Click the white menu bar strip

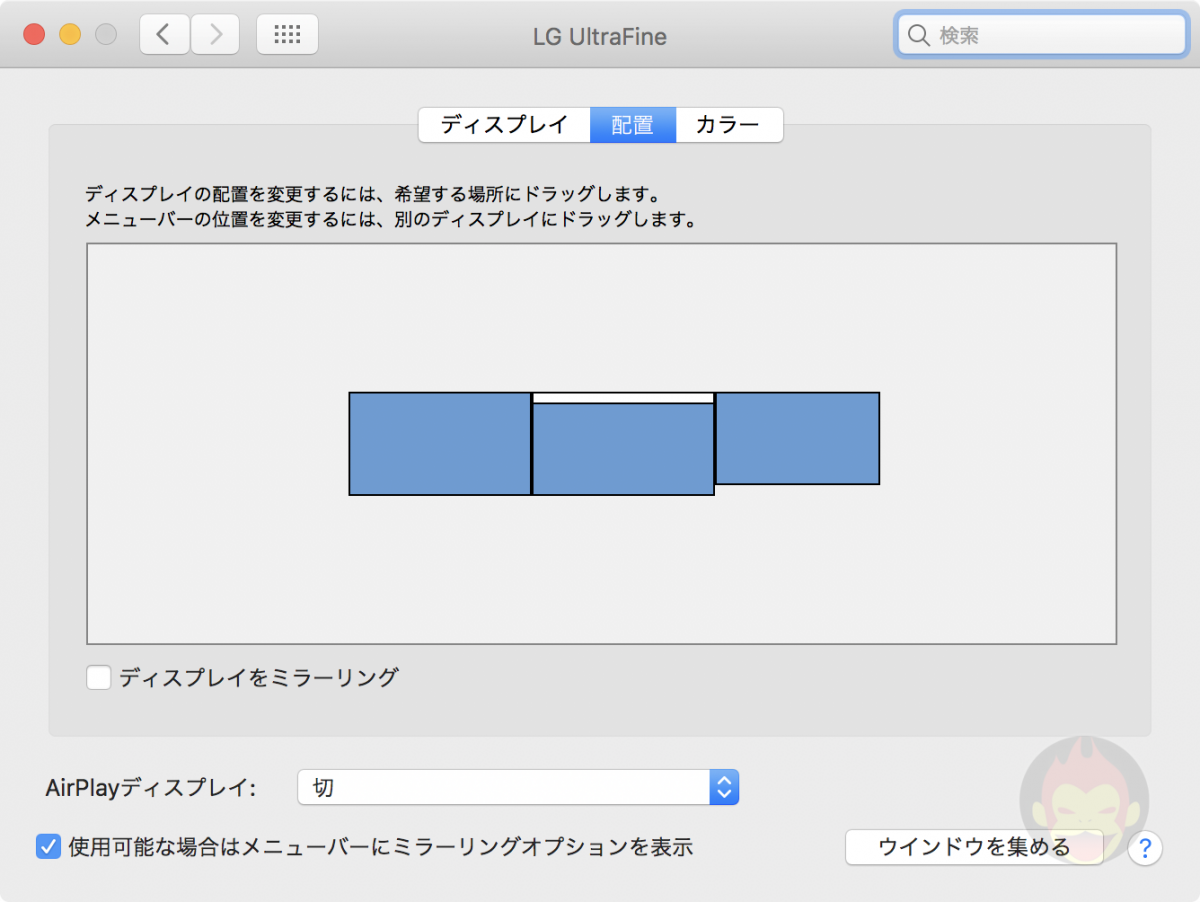622,398
